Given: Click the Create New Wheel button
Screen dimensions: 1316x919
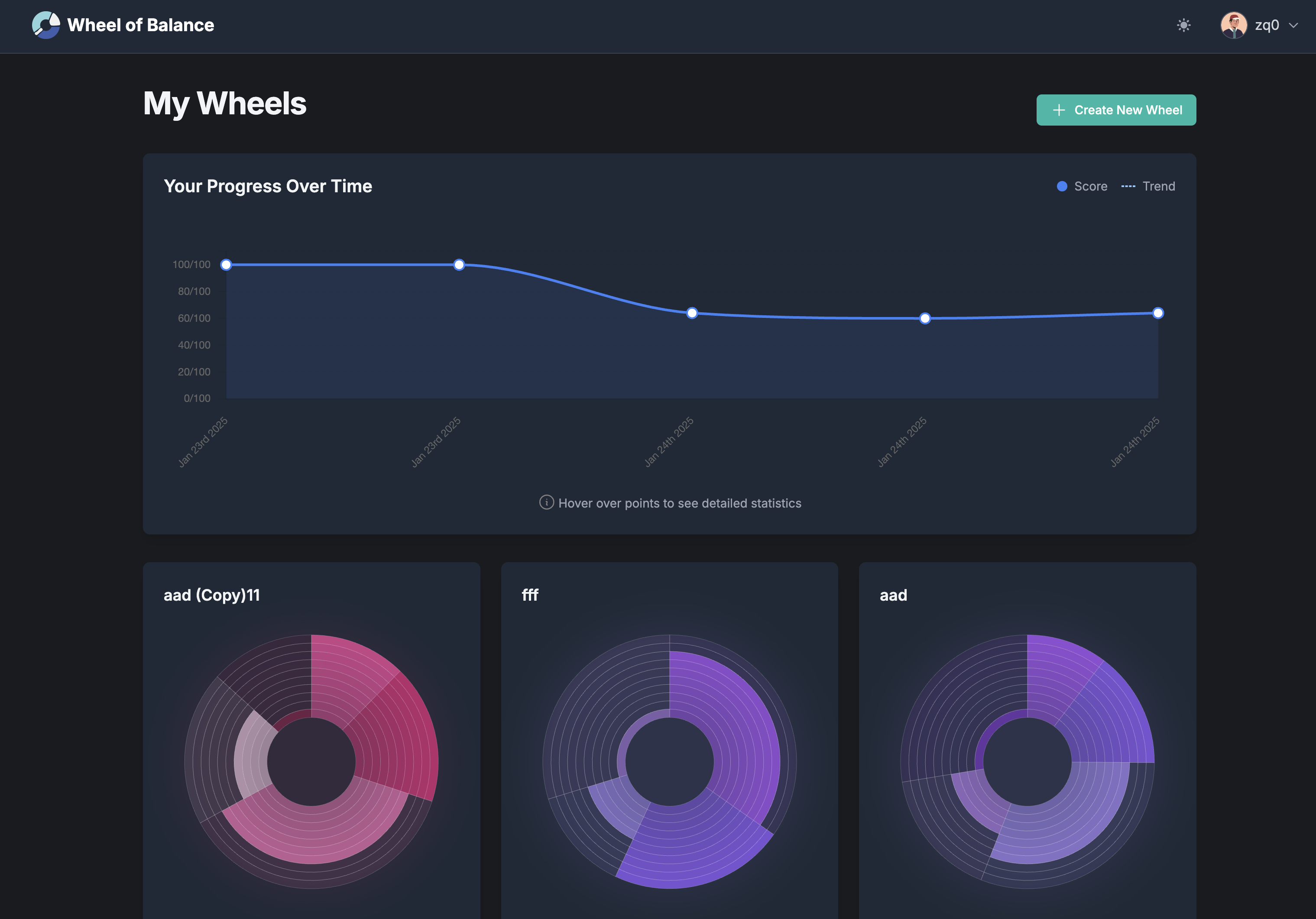Looking at the screenshot, I should (1115, 110).
